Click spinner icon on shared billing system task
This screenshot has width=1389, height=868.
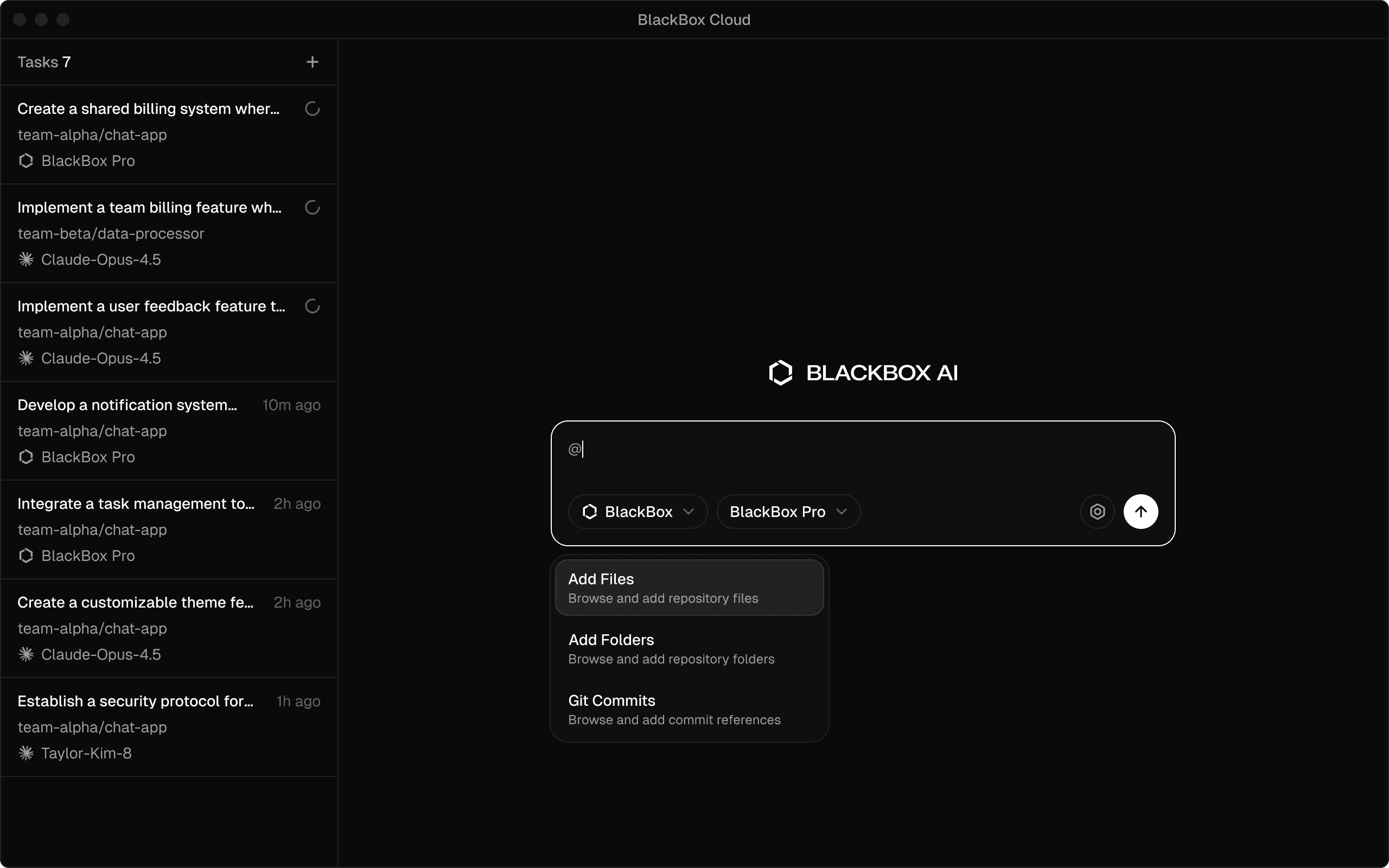pos(311,109)
